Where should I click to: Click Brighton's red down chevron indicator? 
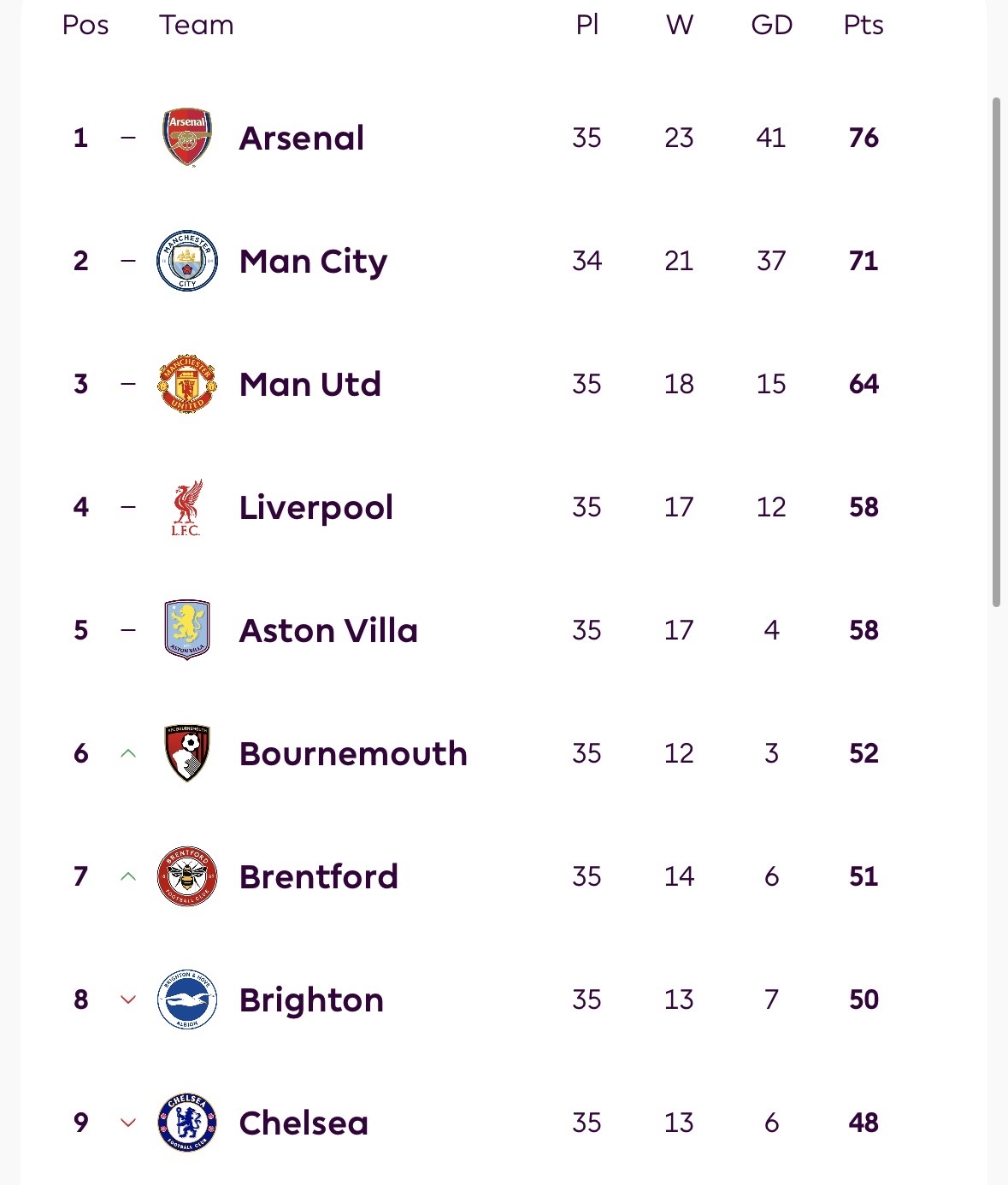[128, 999]
